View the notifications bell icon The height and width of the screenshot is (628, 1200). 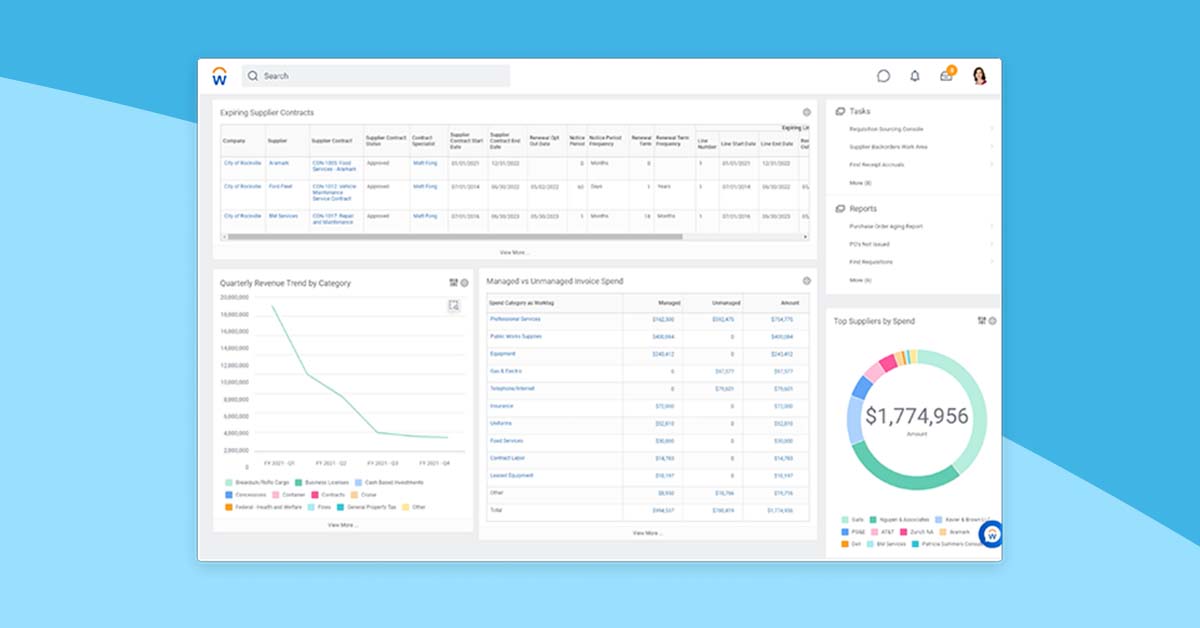pos(914,75)
